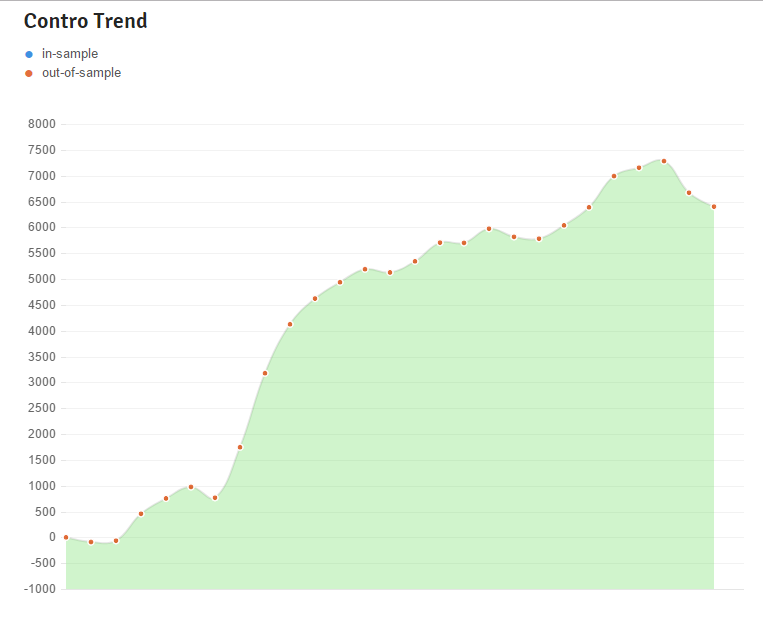This screenshot has height=621, width=763.
Task: Select the data point near 470 after the dip
Action: click(x=141, y=513)
